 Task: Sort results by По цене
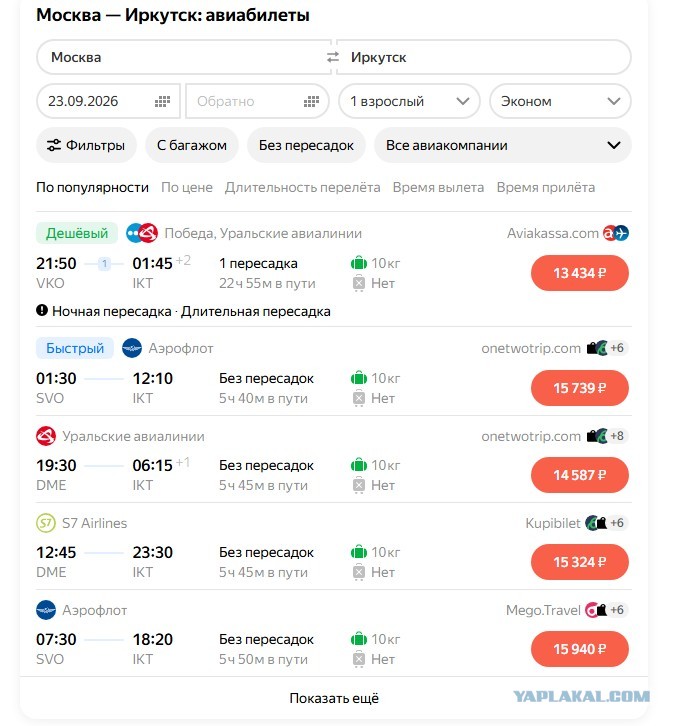(x=187, y=188)
